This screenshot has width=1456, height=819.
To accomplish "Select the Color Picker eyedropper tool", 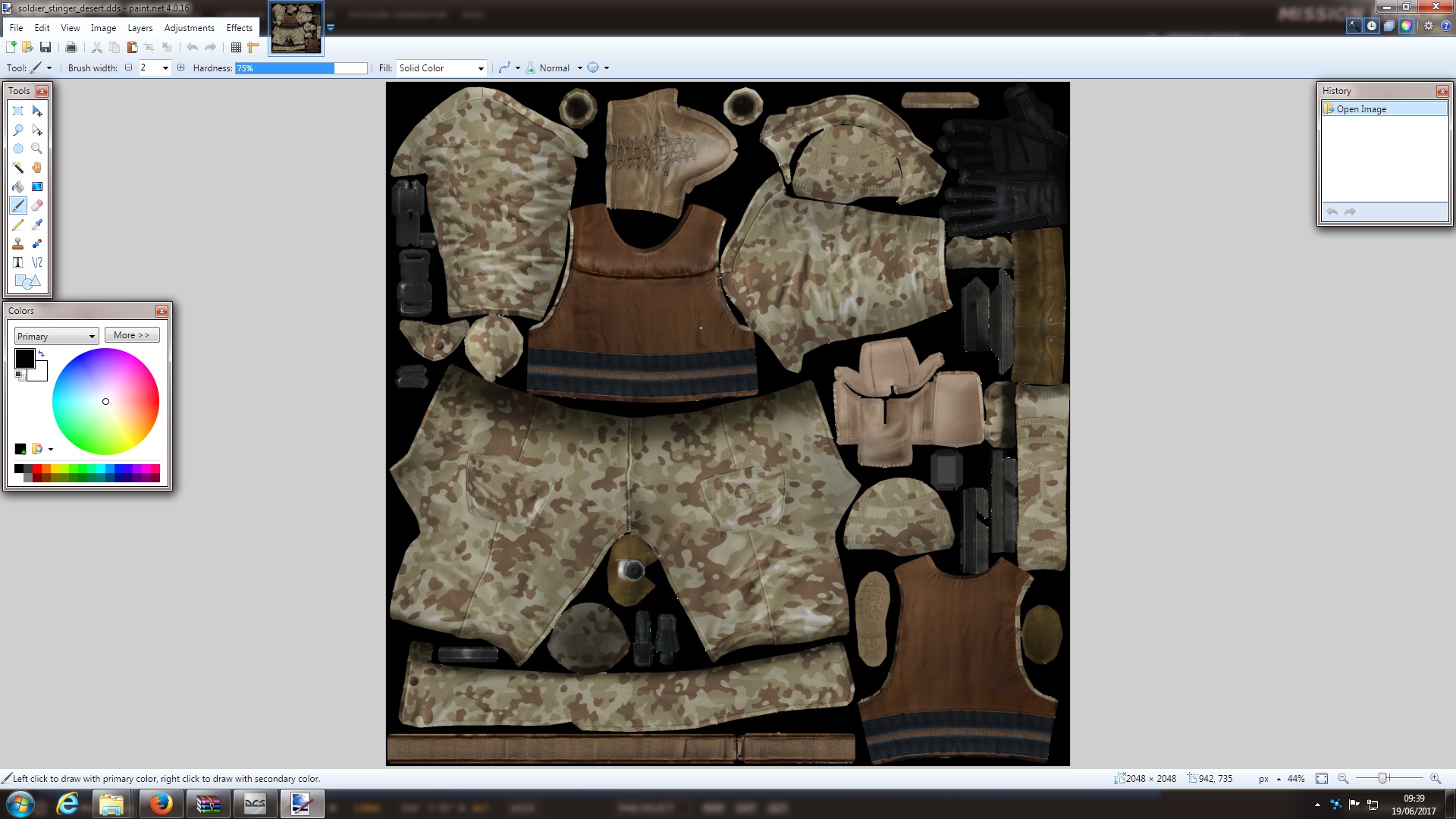I will 37,224.
